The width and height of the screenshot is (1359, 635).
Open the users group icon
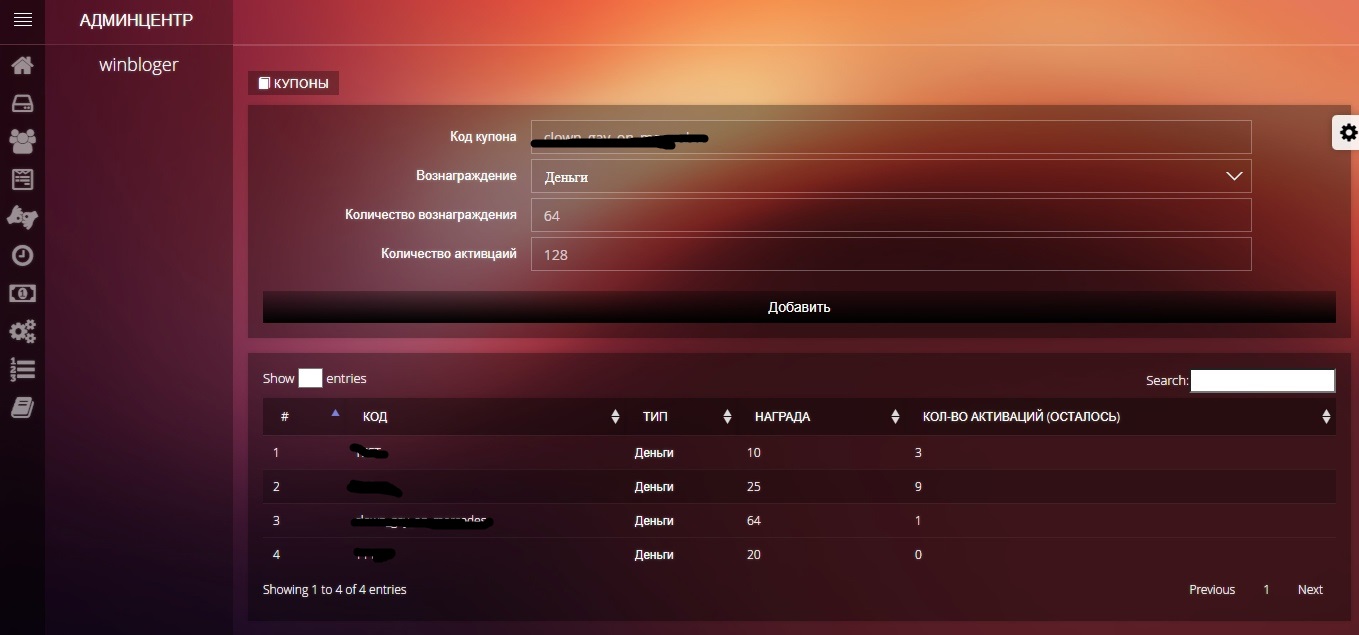[22, 141]
